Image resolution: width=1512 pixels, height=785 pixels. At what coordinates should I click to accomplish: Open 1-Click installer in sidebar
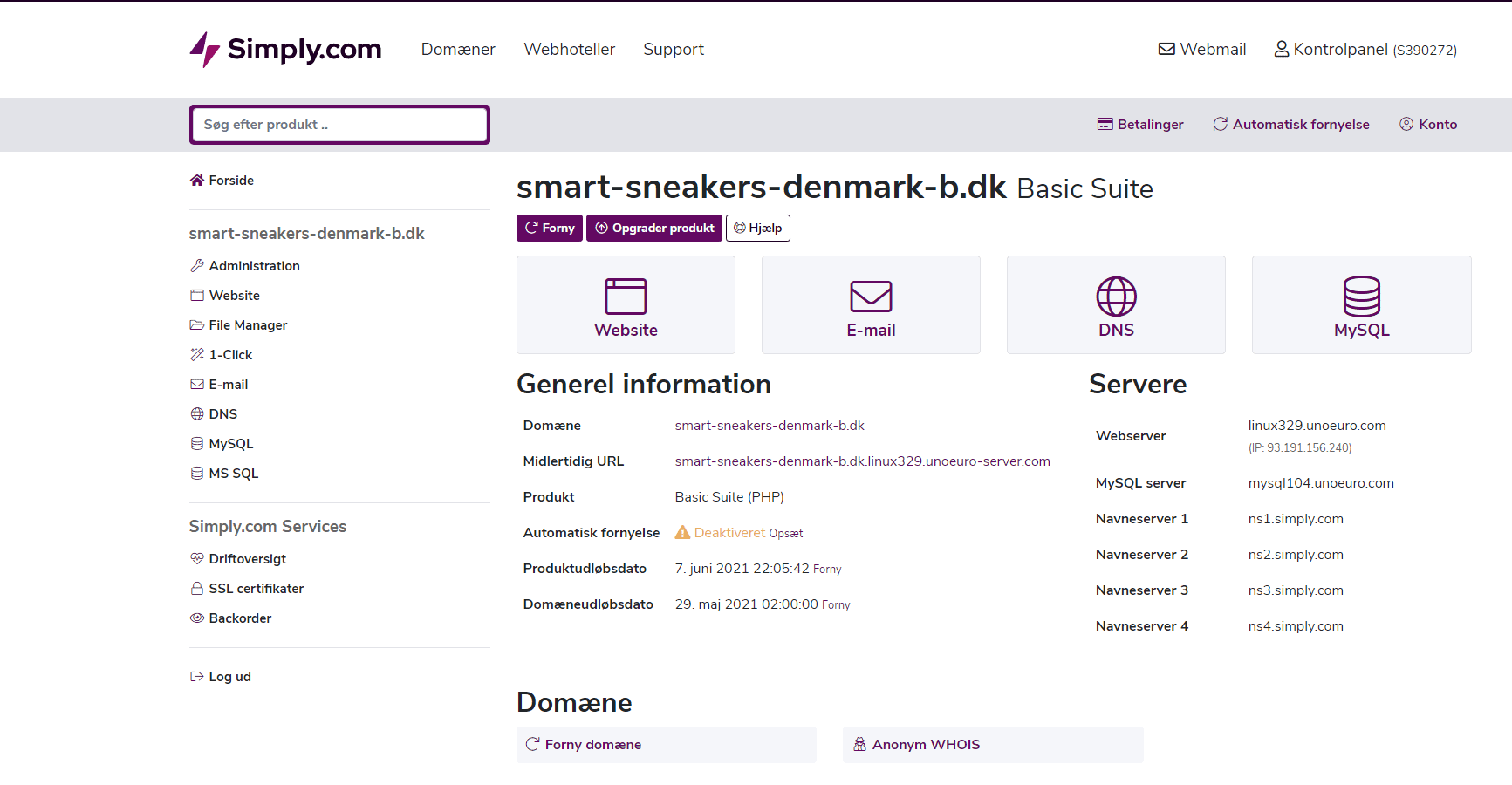point(222,355)
